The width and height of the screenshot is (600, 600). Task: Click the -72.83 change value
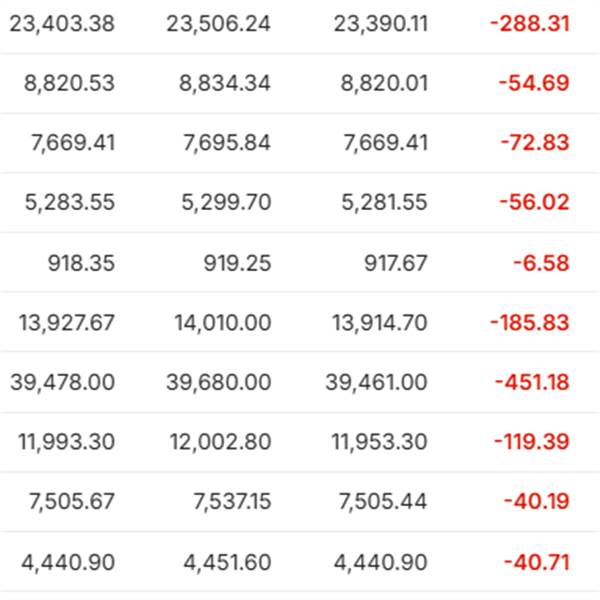click(535, 143)
